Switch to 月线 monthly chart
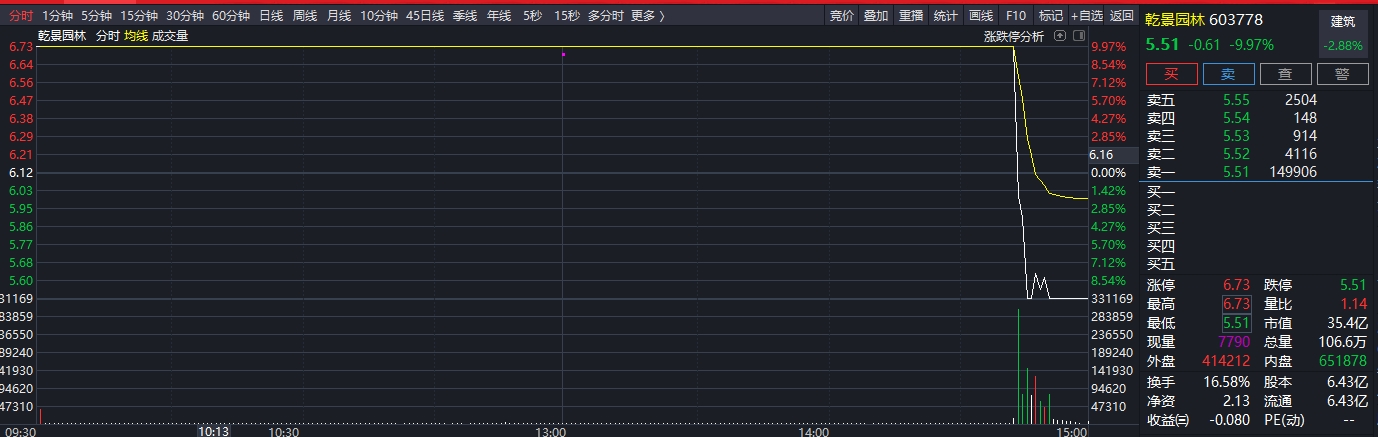This screenshot has height=437, width=1378. (x=339, y=16)
